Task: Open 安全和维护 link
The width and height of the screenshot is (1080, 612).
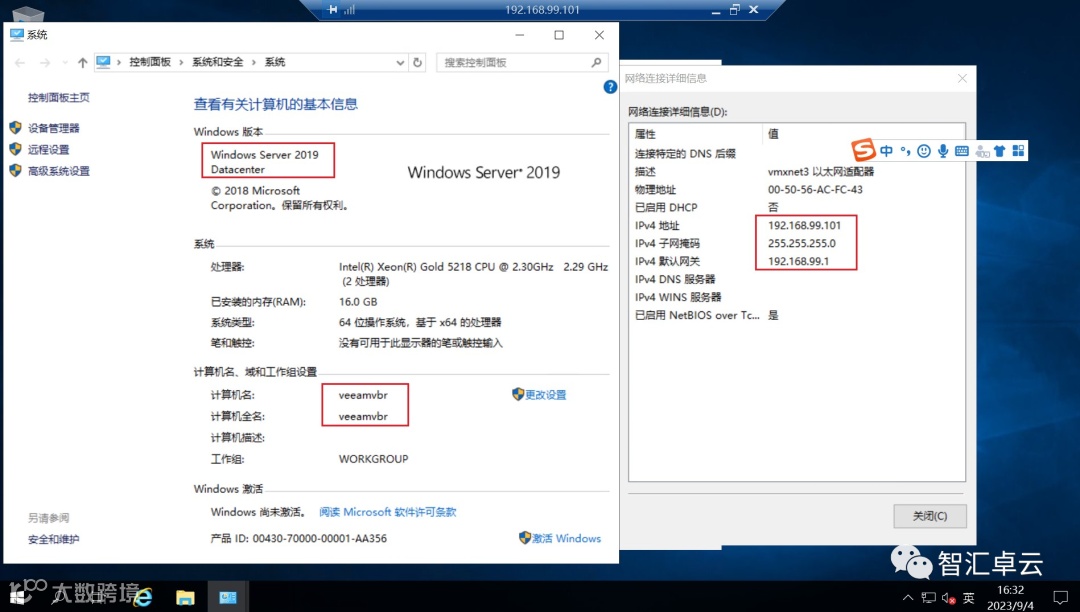Action: pyautogui.click(x=54, y=539)
